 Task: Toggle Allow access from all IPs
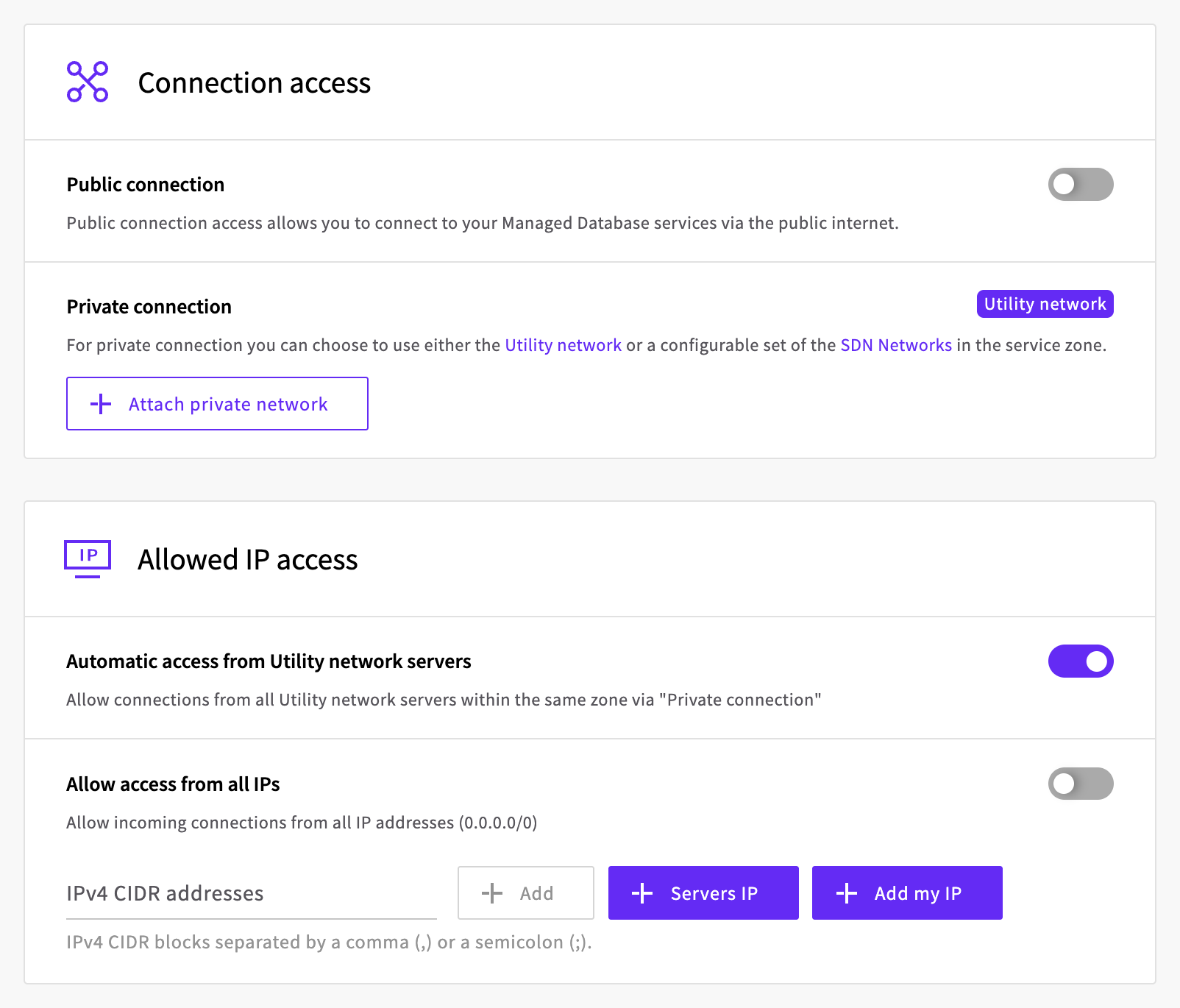[x=1081, y=784]
